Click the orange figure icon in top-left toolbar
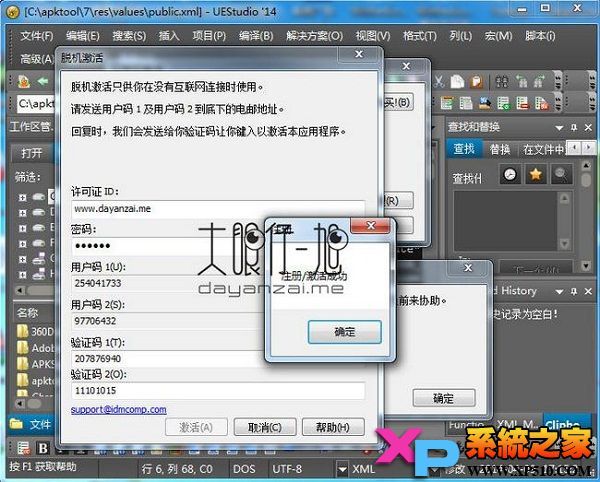 click(24, 81)
